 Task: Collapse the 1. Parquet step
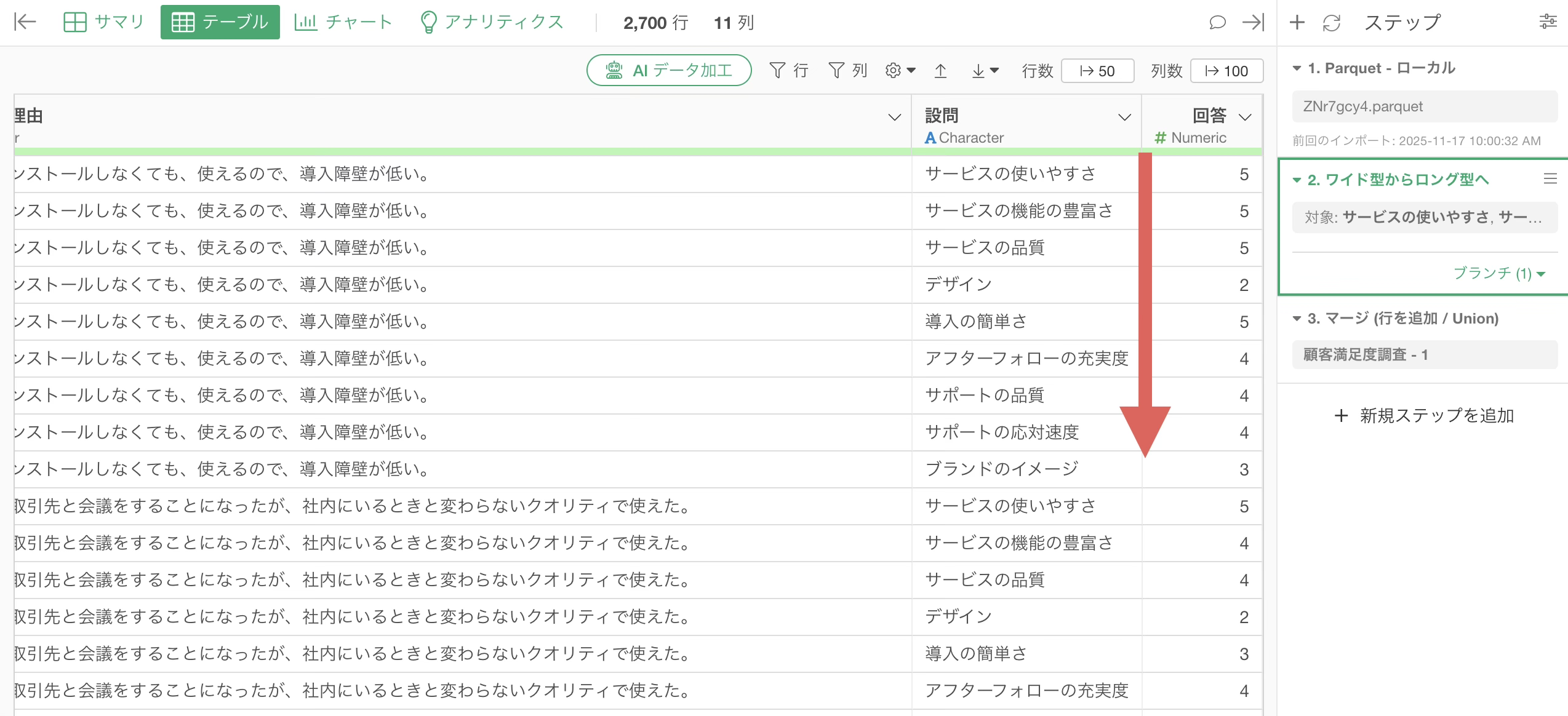1297,68
